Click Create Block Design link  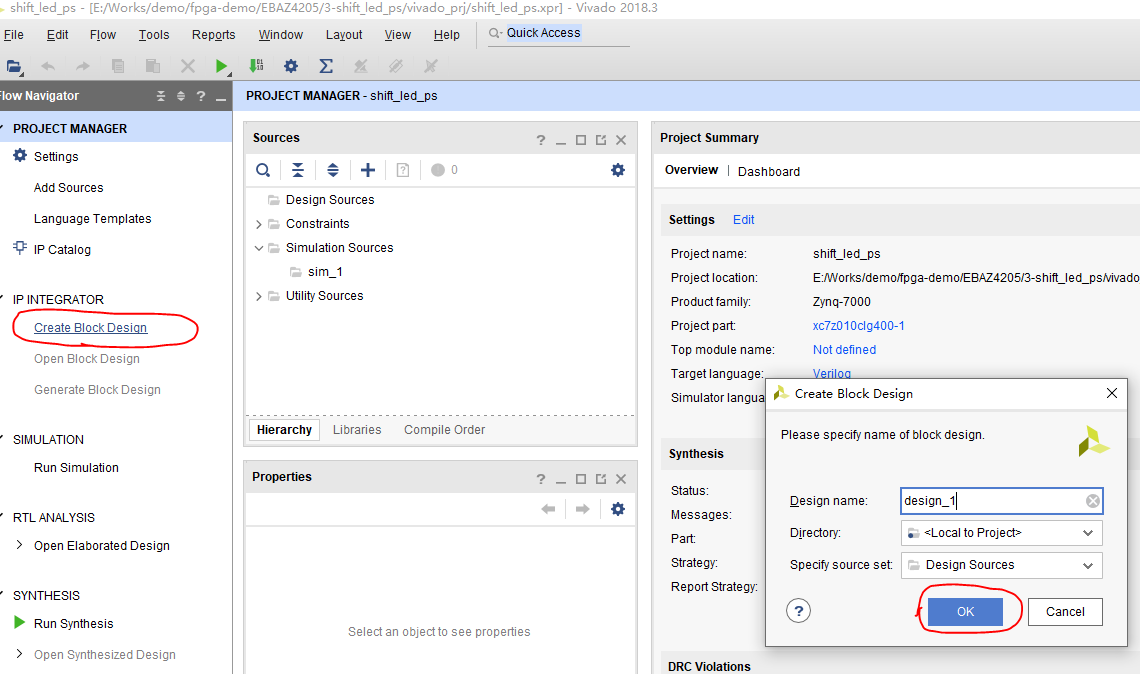[x=90, y=328]
